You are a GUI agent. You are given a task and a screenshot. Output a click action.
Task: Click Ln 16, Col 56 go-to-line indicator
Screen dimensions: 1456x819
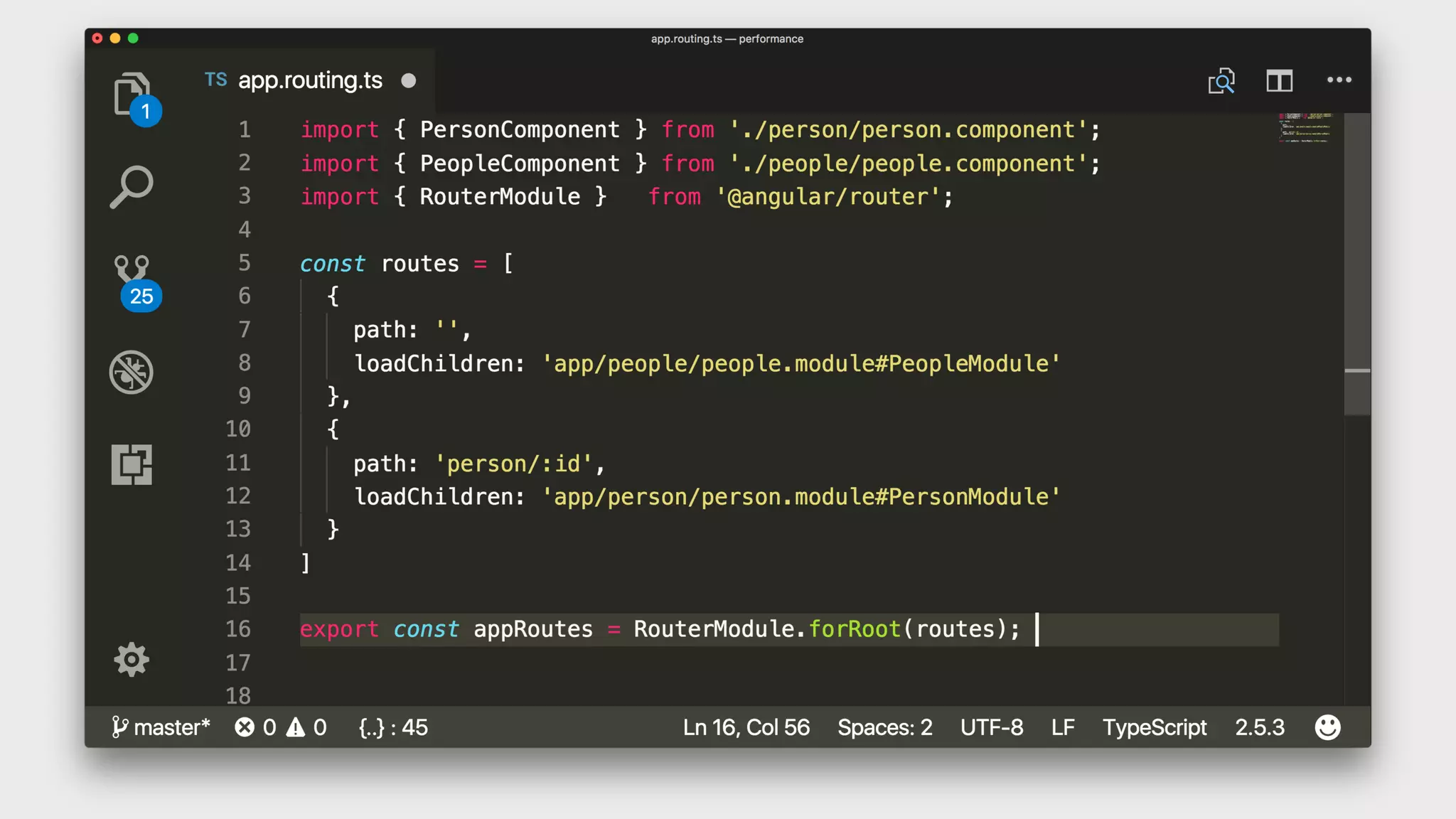point(746,727)
